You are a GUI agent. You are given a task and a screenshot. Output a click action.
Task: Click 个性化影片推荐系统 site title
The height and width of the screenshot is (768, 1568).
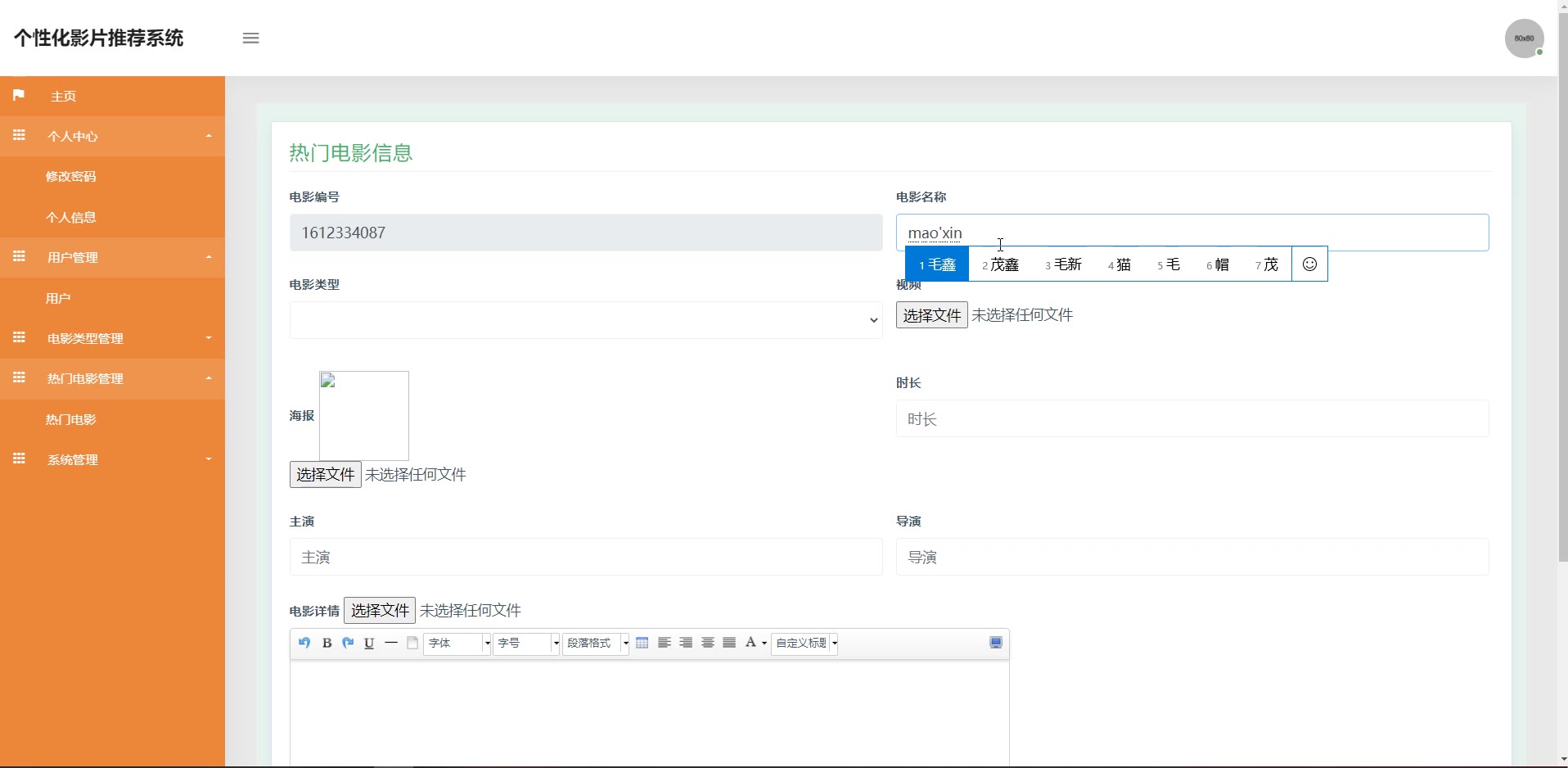tap(98, 38)
